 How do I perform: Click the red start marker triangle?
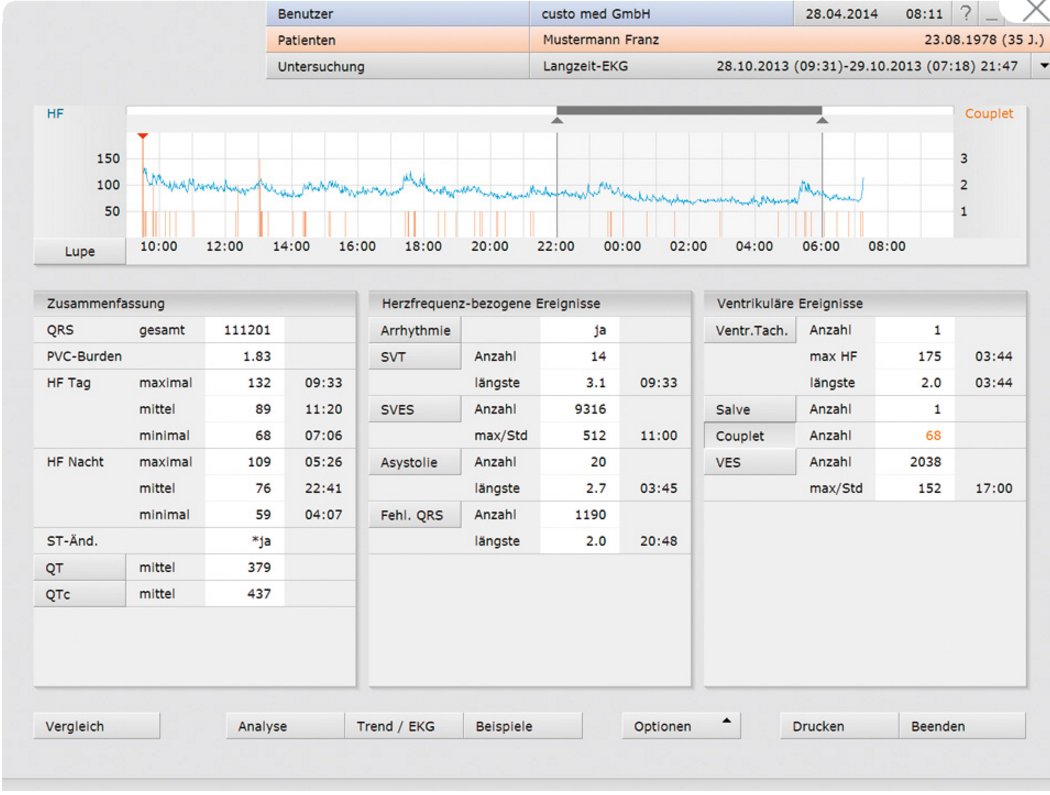[x=143, y=136]
